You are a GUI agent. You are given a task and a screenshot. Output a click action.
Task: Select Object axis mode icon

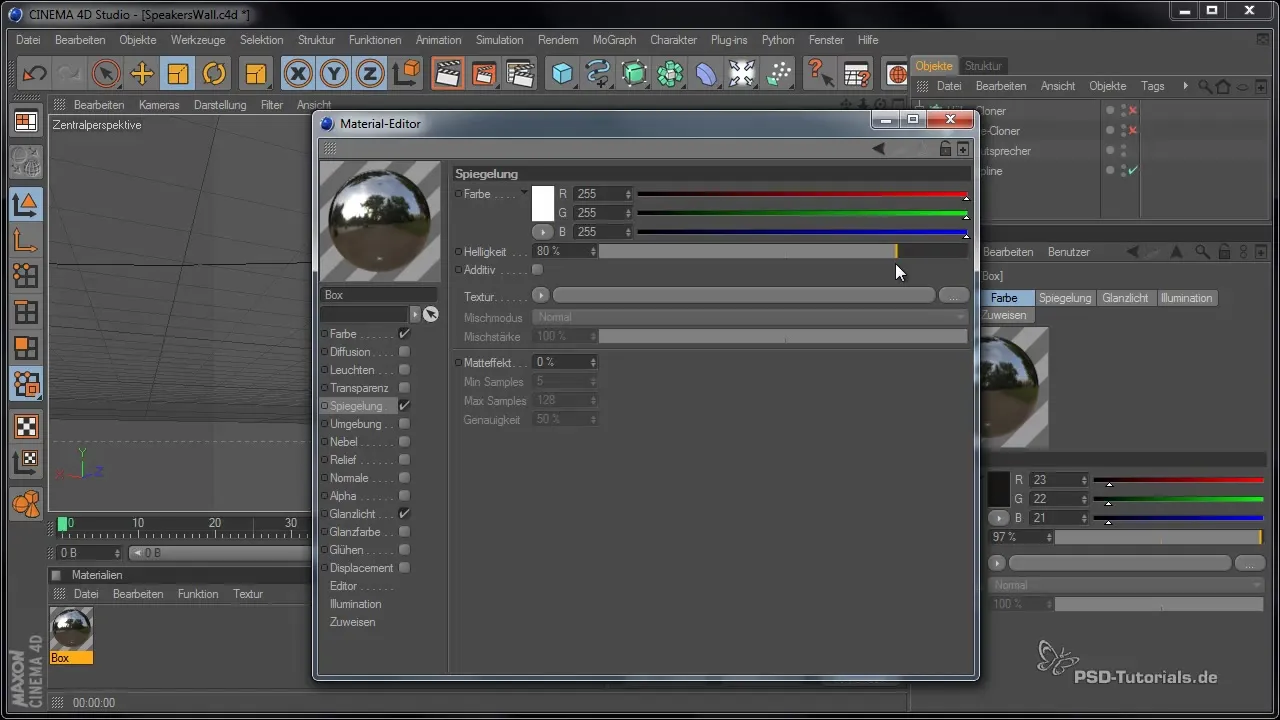pyautogui.click(x=26, y=240)
